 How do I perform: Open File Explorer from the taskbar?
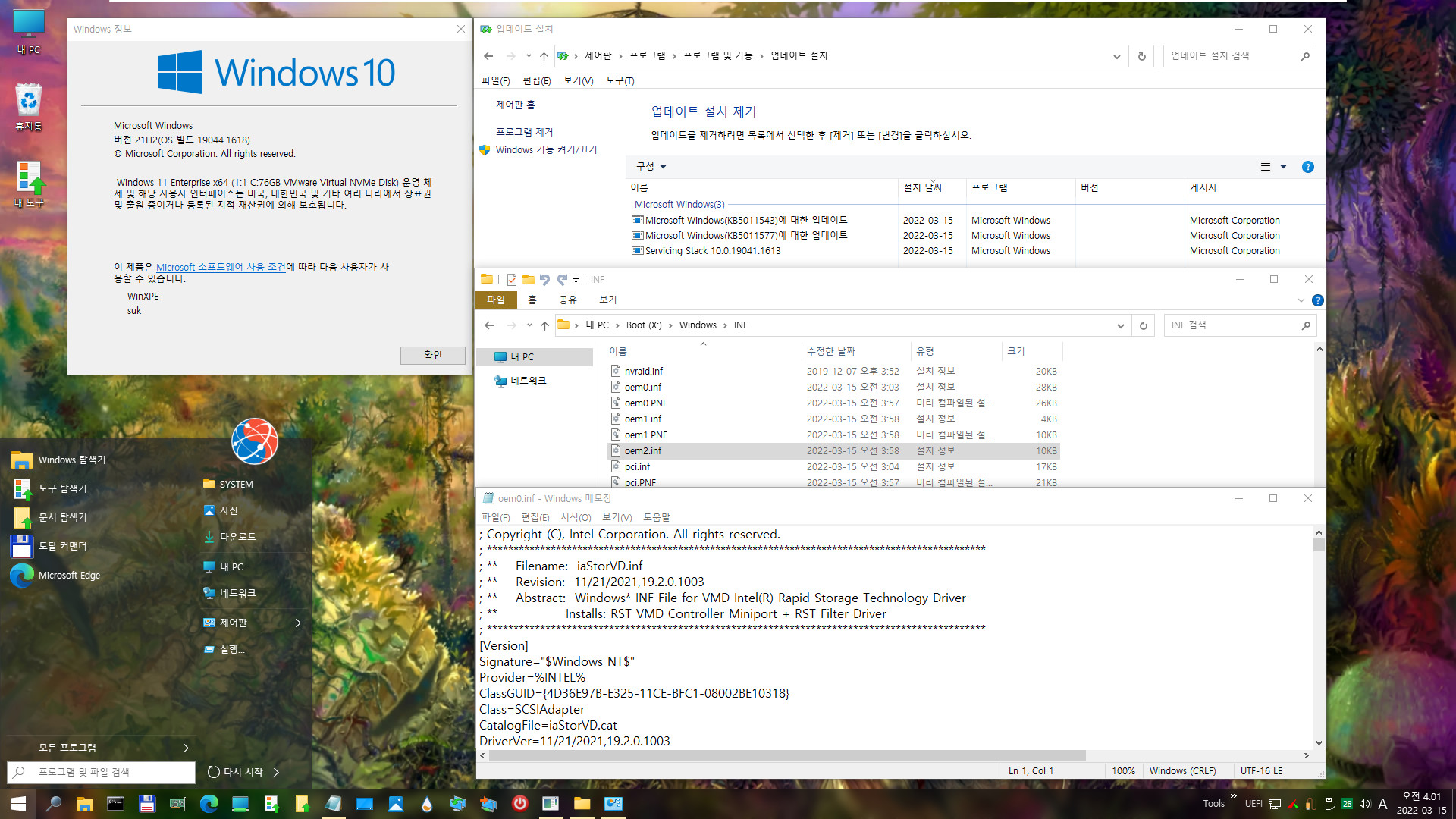pyautogui.click(x=84, y=804)
